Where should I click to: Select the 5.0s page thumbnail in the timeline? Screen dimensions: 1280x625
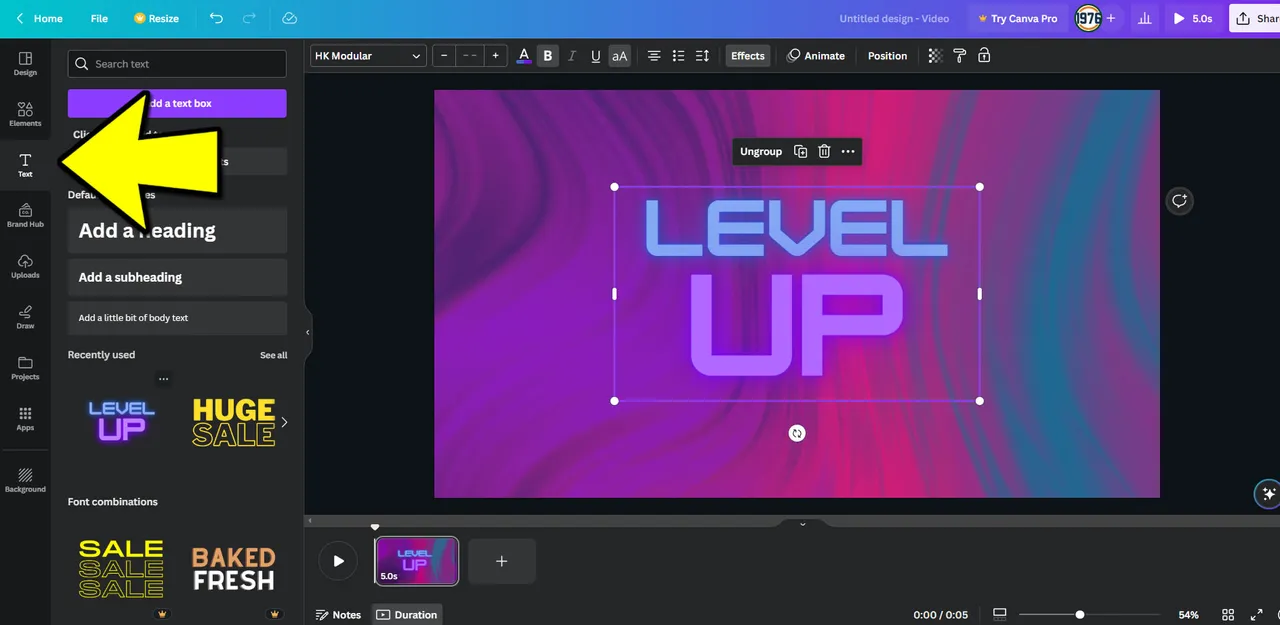pos(416,561)
